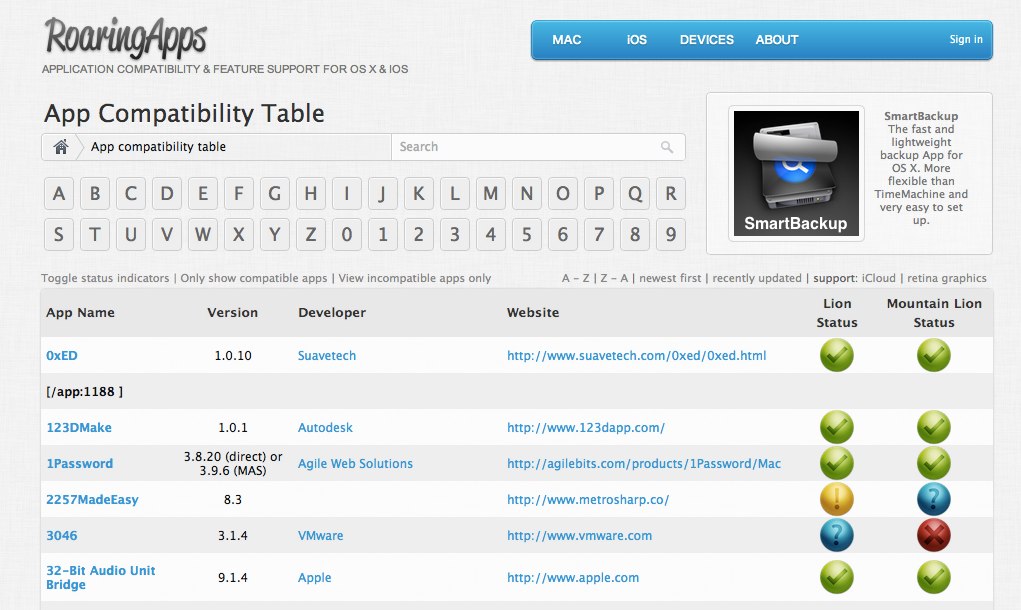Toggle status indicators

pos(105,278)
